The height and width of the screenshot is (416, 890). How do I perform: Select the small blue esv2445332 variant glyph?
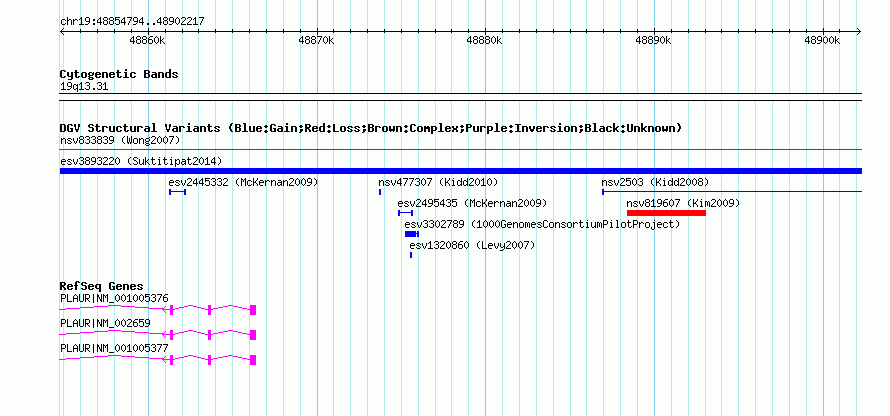coord(177,192)
